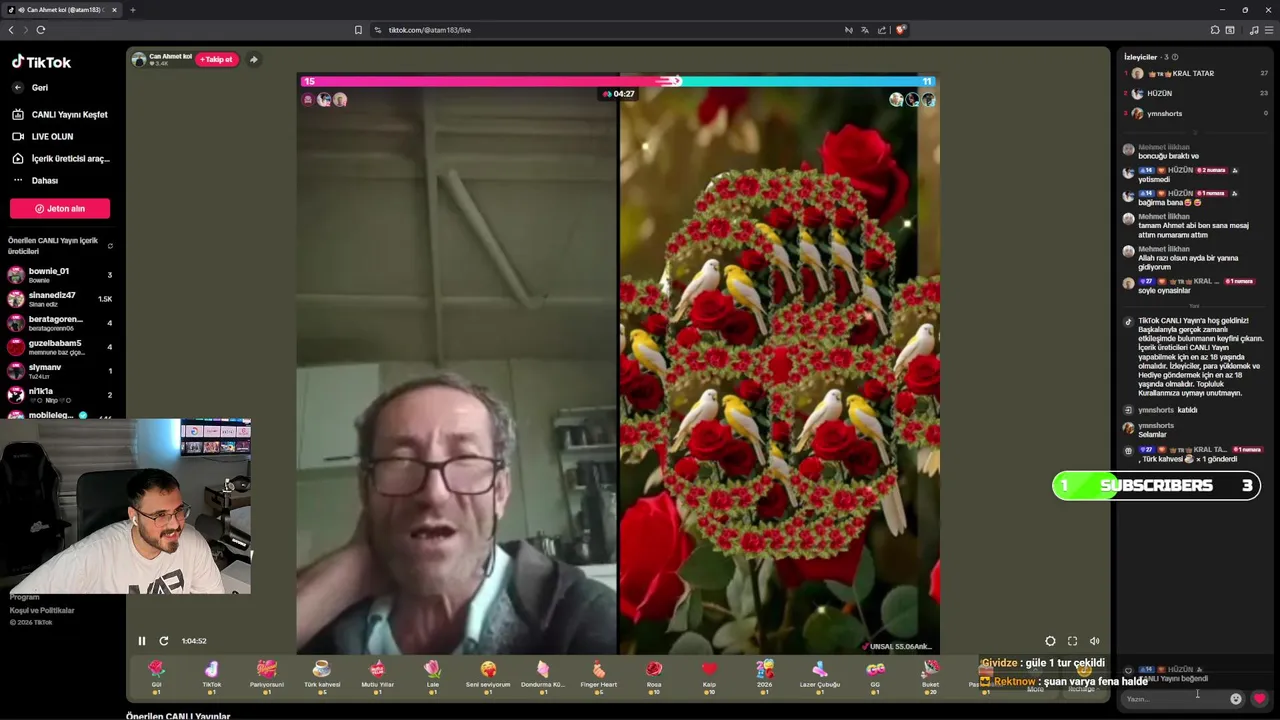The width and height of the screenshot is (1280, 720).
Task: Open top viewer HÜZÜN
Action: 1195,93
